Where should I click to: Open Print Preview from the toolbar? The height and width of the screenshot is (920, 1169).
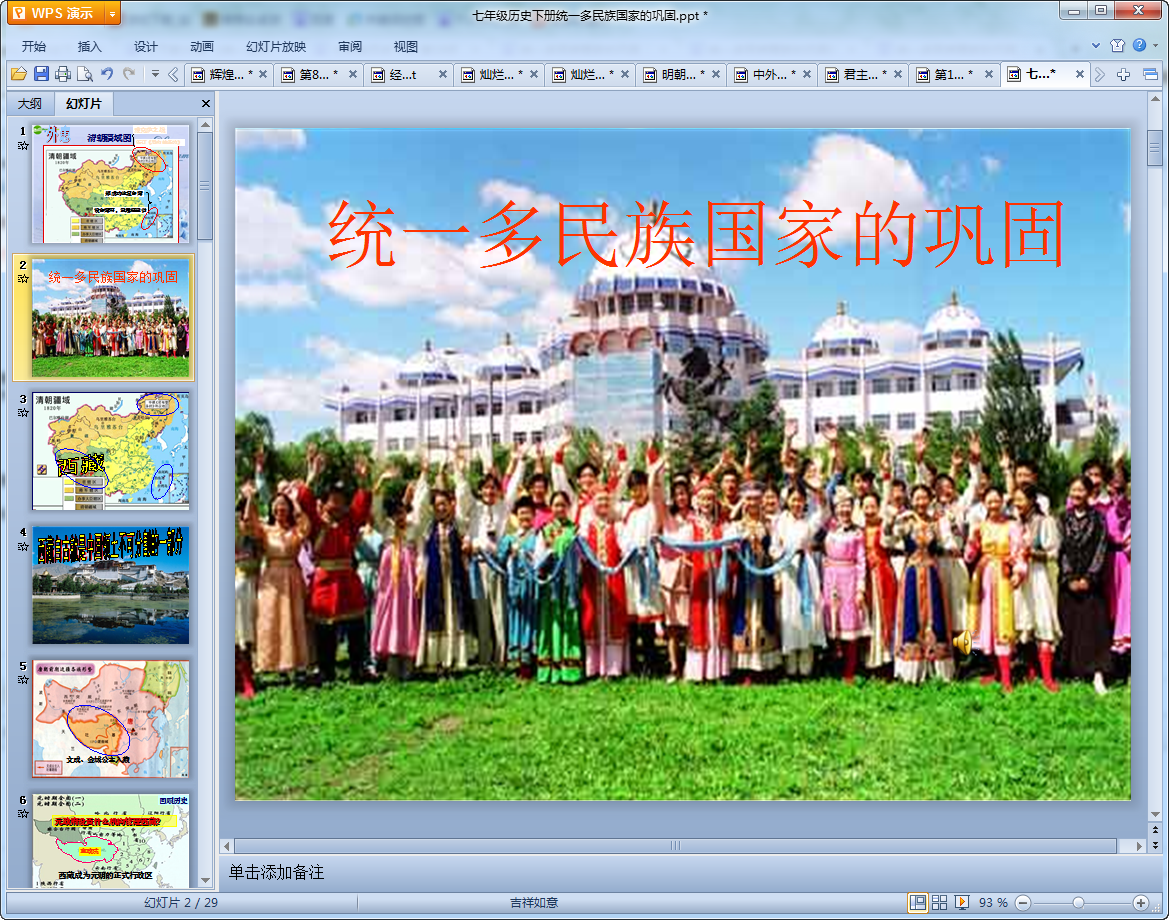click(85, 74)
